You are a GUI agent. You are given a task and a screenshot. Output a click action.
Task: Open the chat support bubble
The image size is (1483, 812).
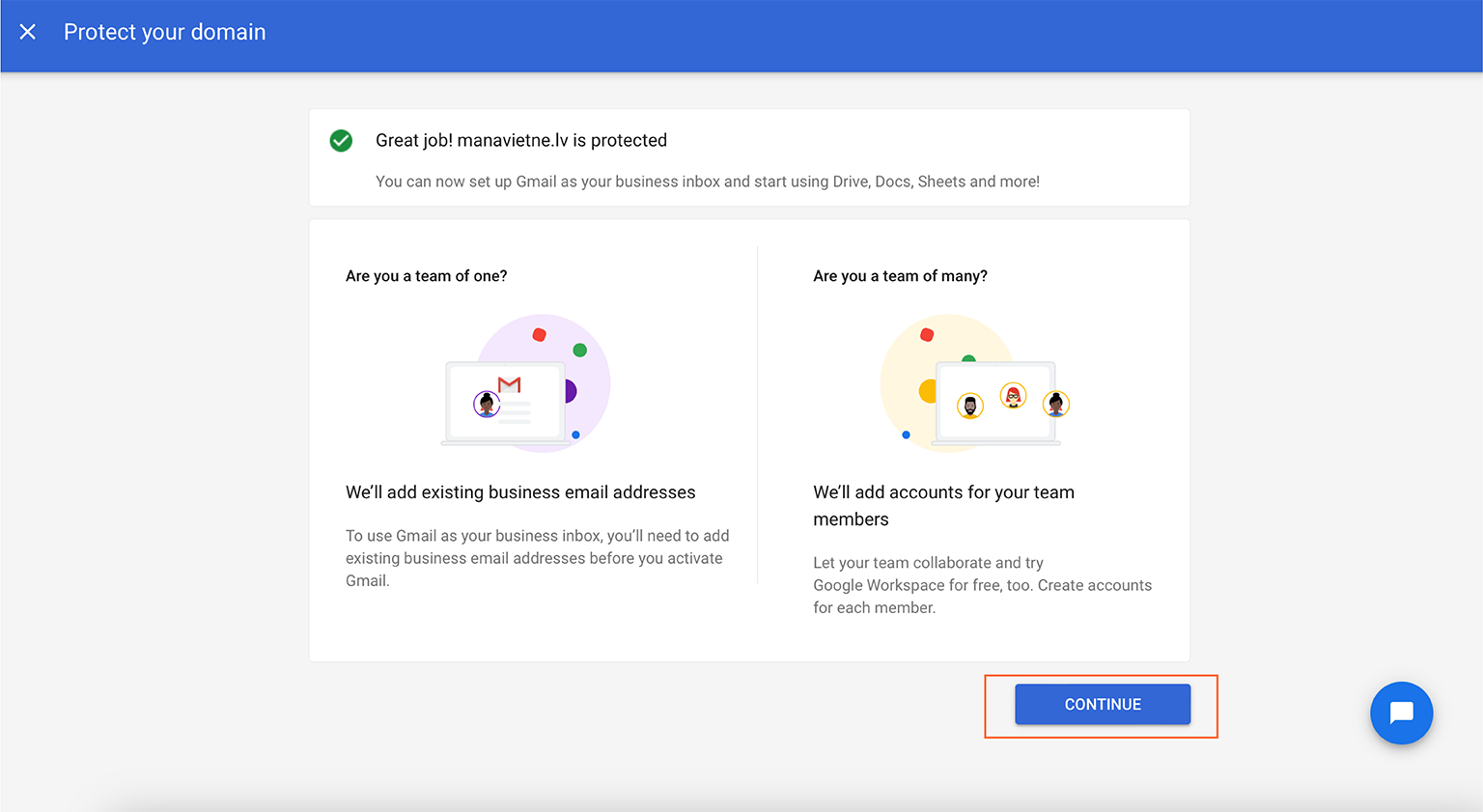click(x=1401, y=714)
